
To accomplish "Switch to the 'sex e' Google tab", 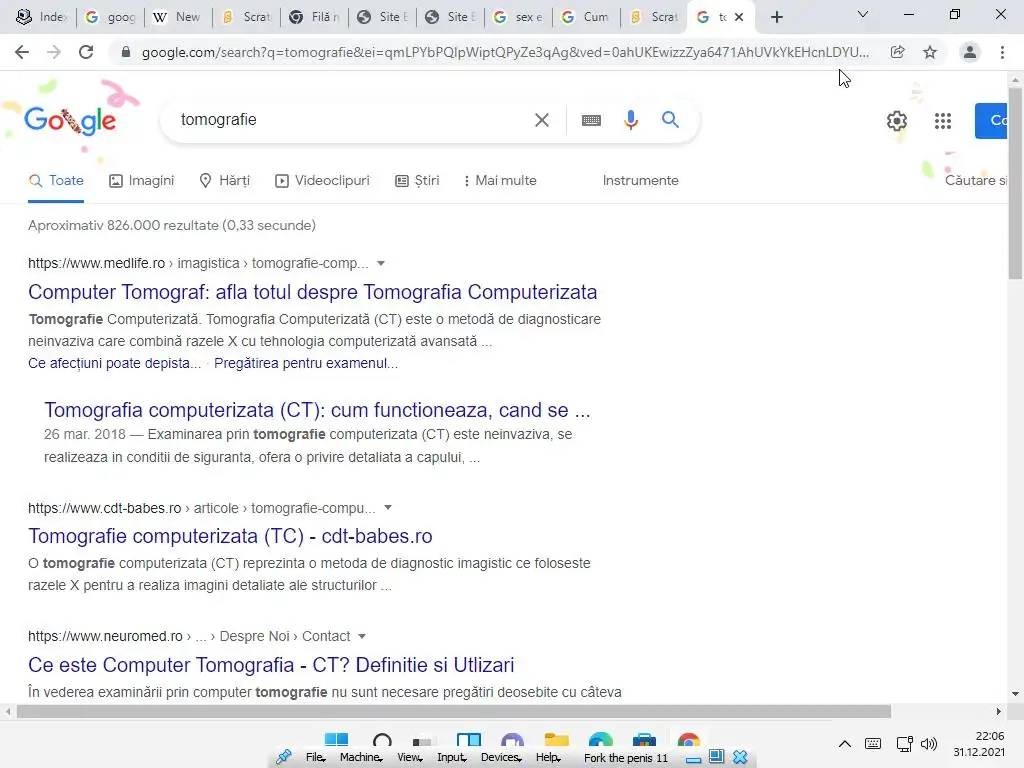I will point(519,17).
